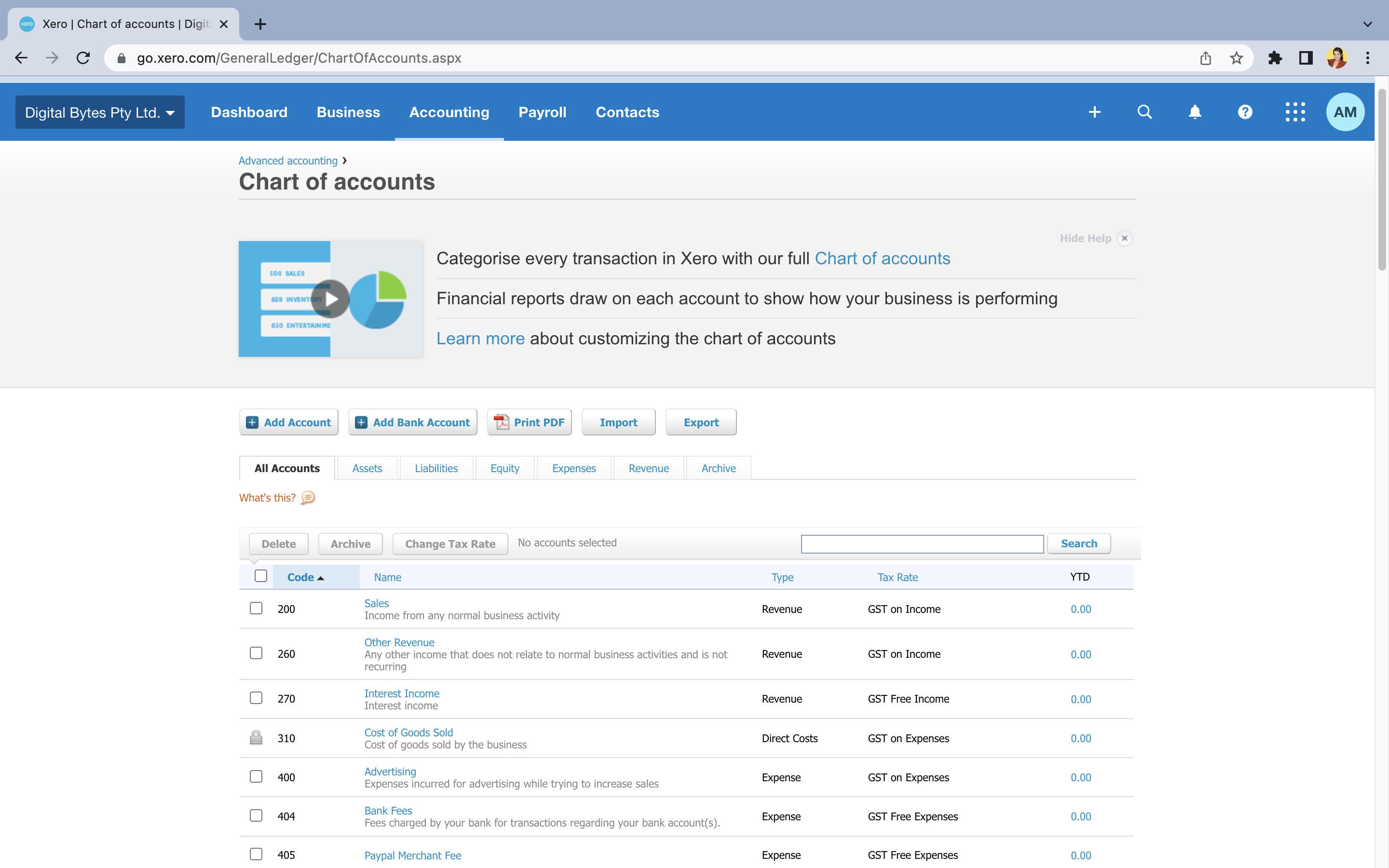
Task: Open the search magnifier icon in header
Action: tap(1144, 112)
